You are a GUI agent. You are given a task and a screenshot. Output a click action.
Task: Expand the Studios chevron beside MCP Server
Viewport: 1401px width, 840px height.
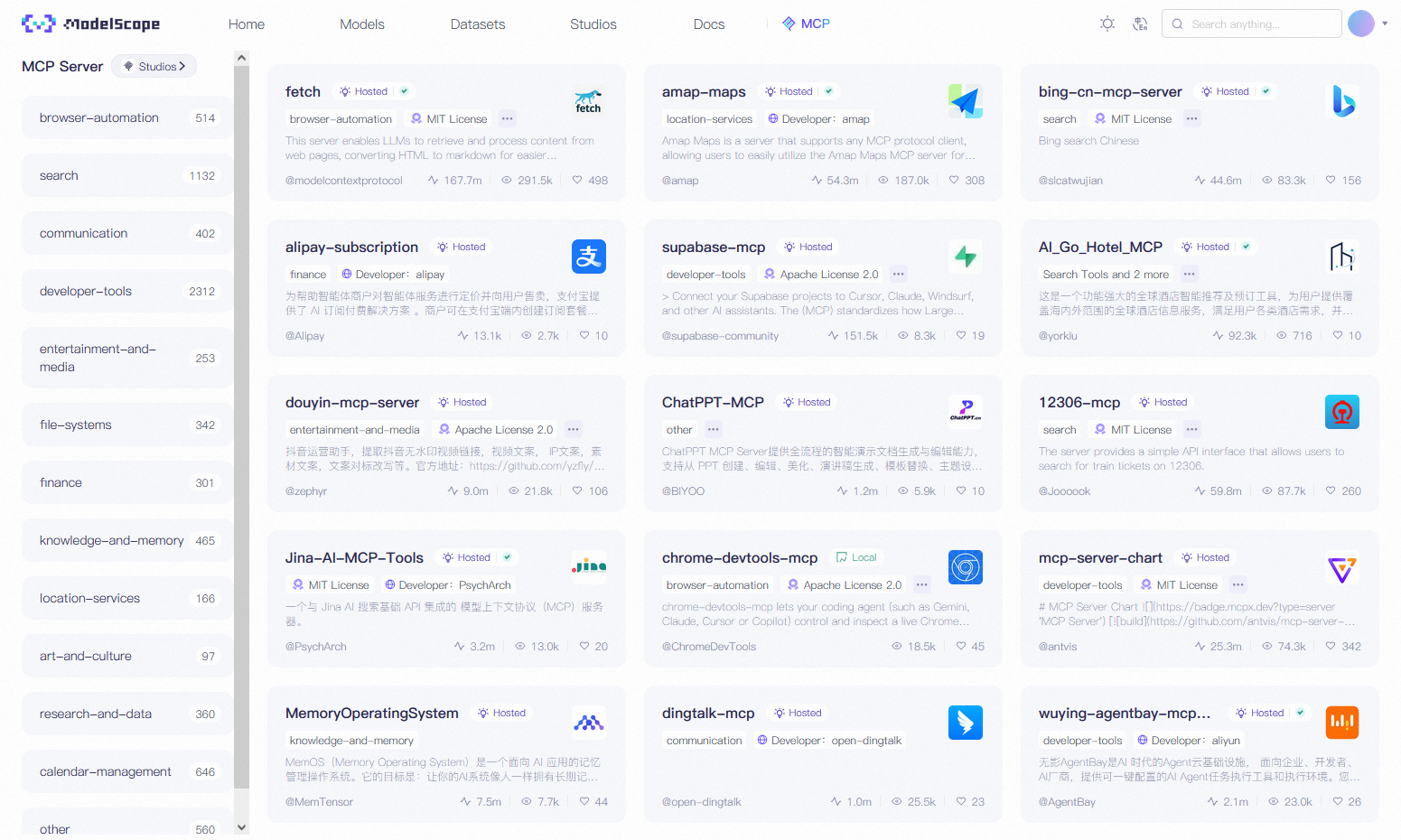coord(182,66)
